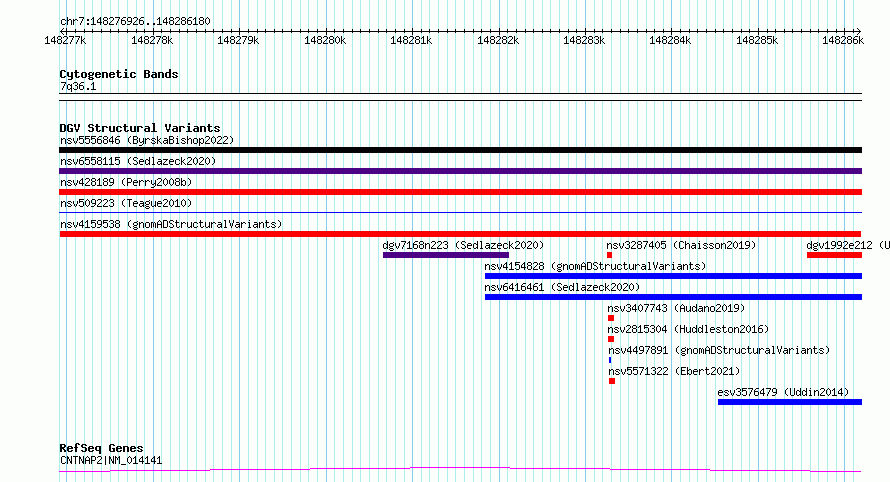Open nsv4159538 gnomAD variant label
The width and height of the screenshot is (890, 482).
pyautogui.click(x=171, y=224)
